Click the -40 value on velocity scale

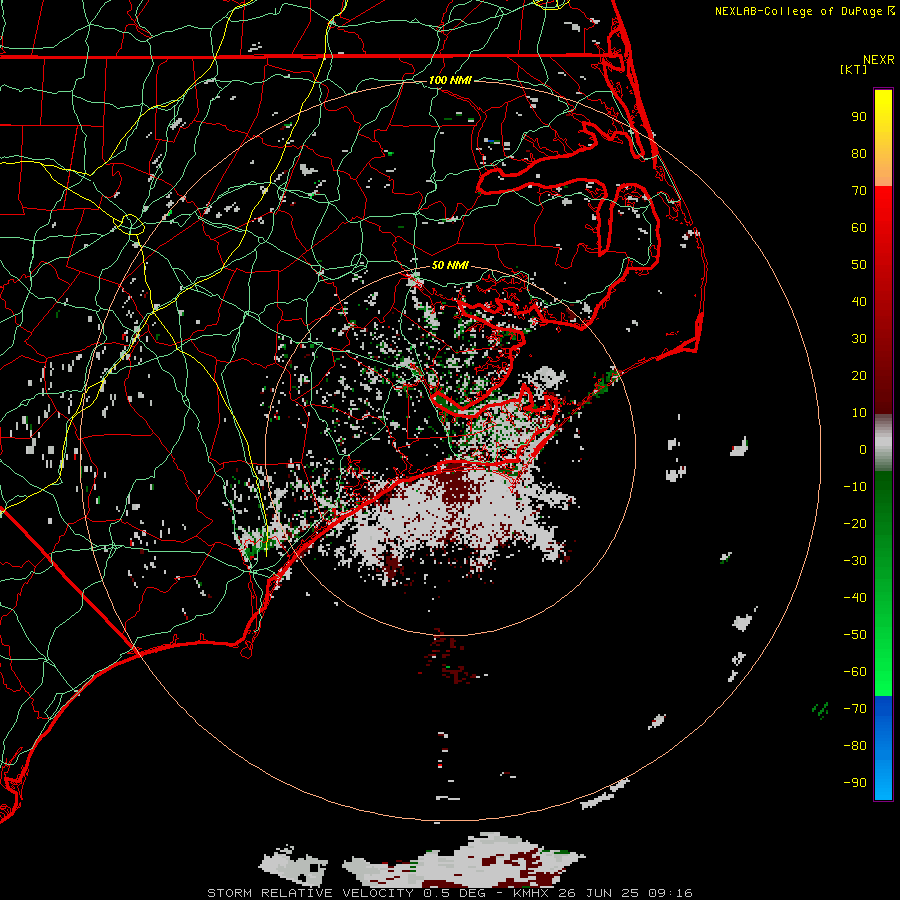tap(855, 598)
